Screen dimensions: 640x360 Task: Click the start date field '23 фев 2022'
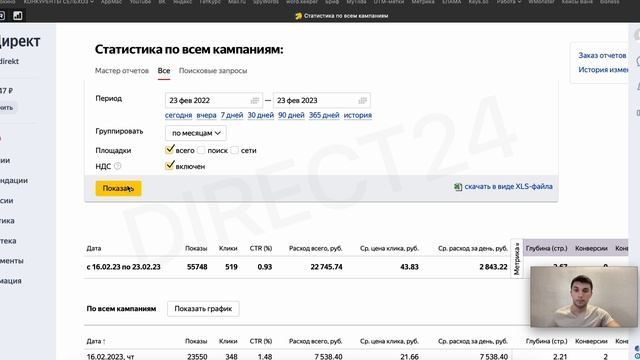click(213, 100)
